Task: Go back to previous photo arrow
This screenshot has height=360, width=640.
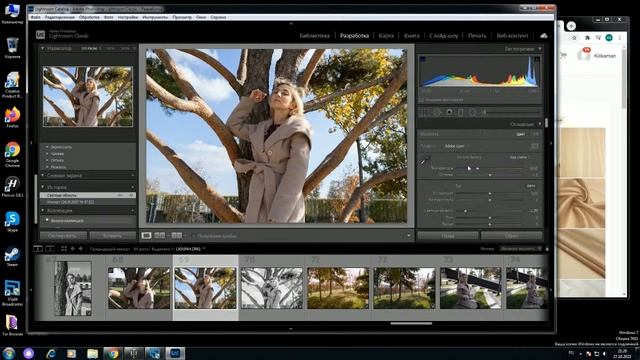Action: click(72, 249)
